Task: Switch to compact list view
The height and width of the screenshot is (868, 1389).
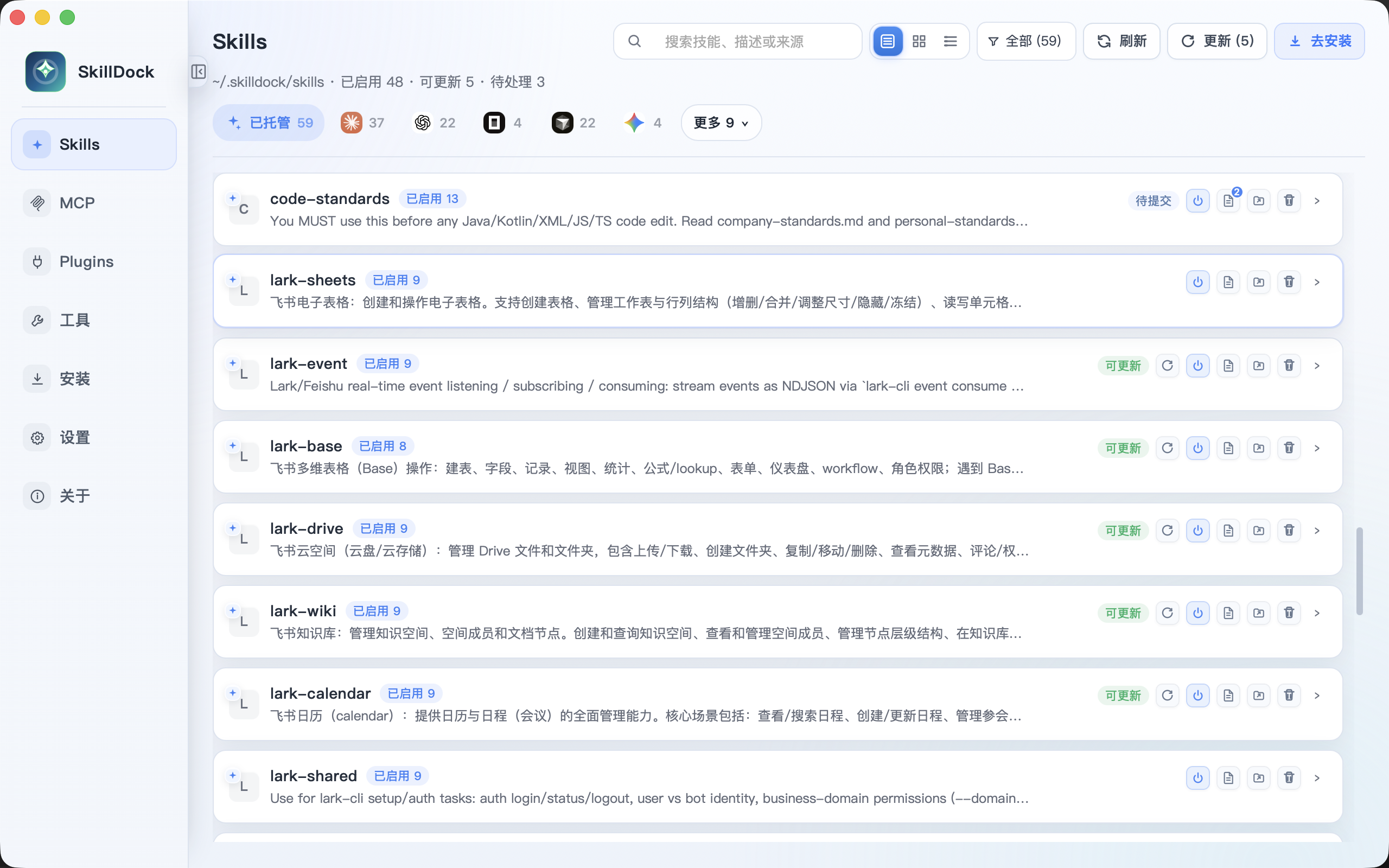Action: [951, 41]
